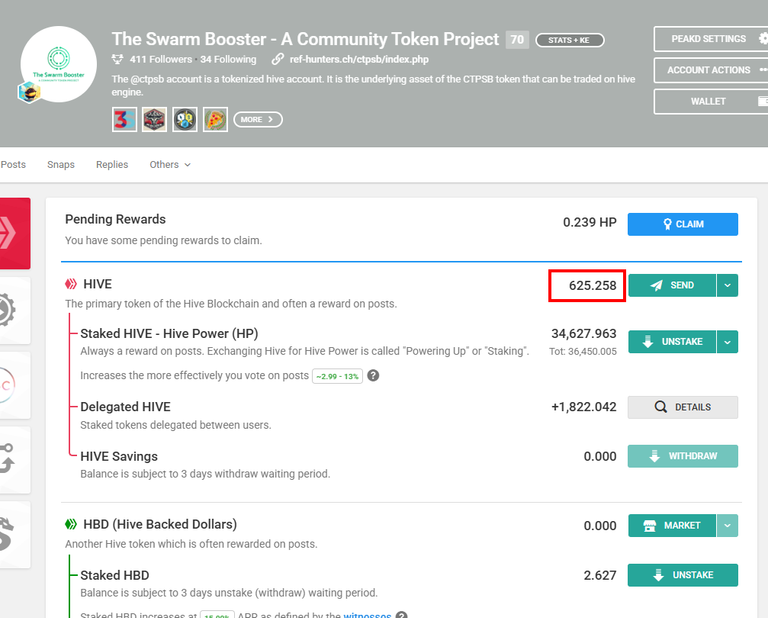Viewport: 768px width, 618px height.
Task: Switch to the Posts tab
Action: pos(13,165)
